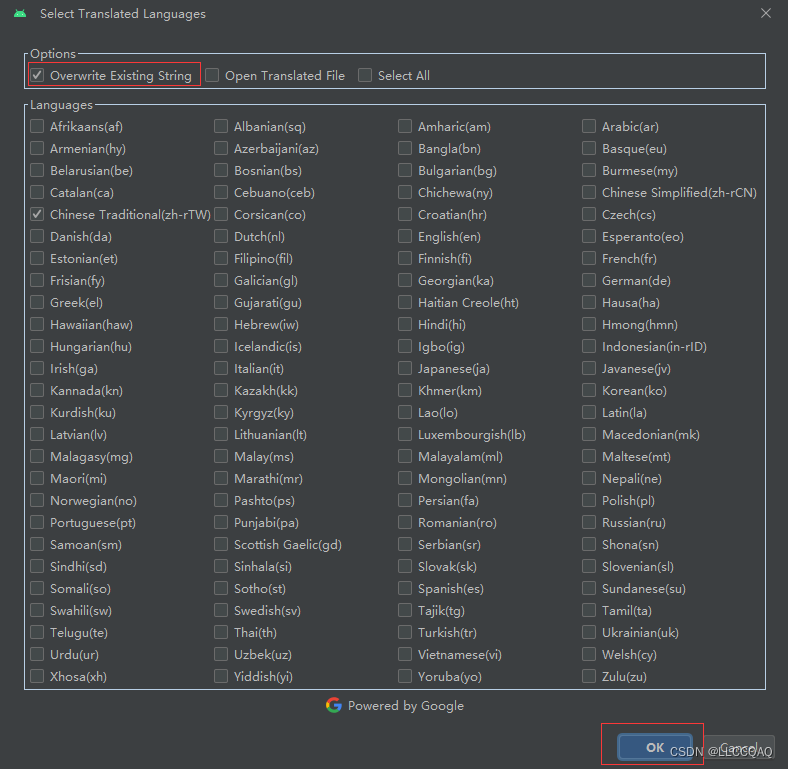Image resolution: width=788 pixels, height=769 pixels.
Task: Check Zulu(zu) language
Action: tap(589, 677)
